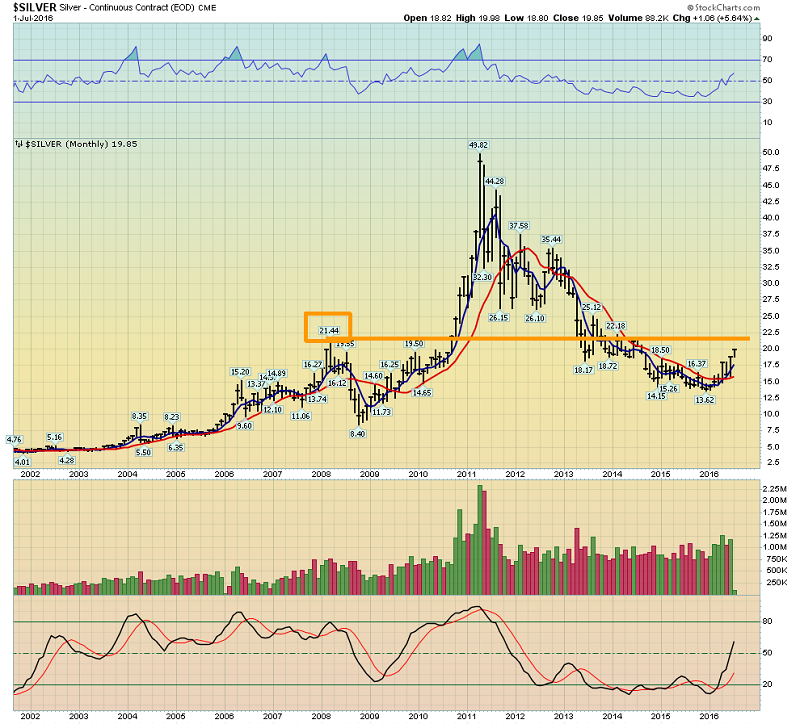Click the 5.16 price label

[x=55, y=437]
